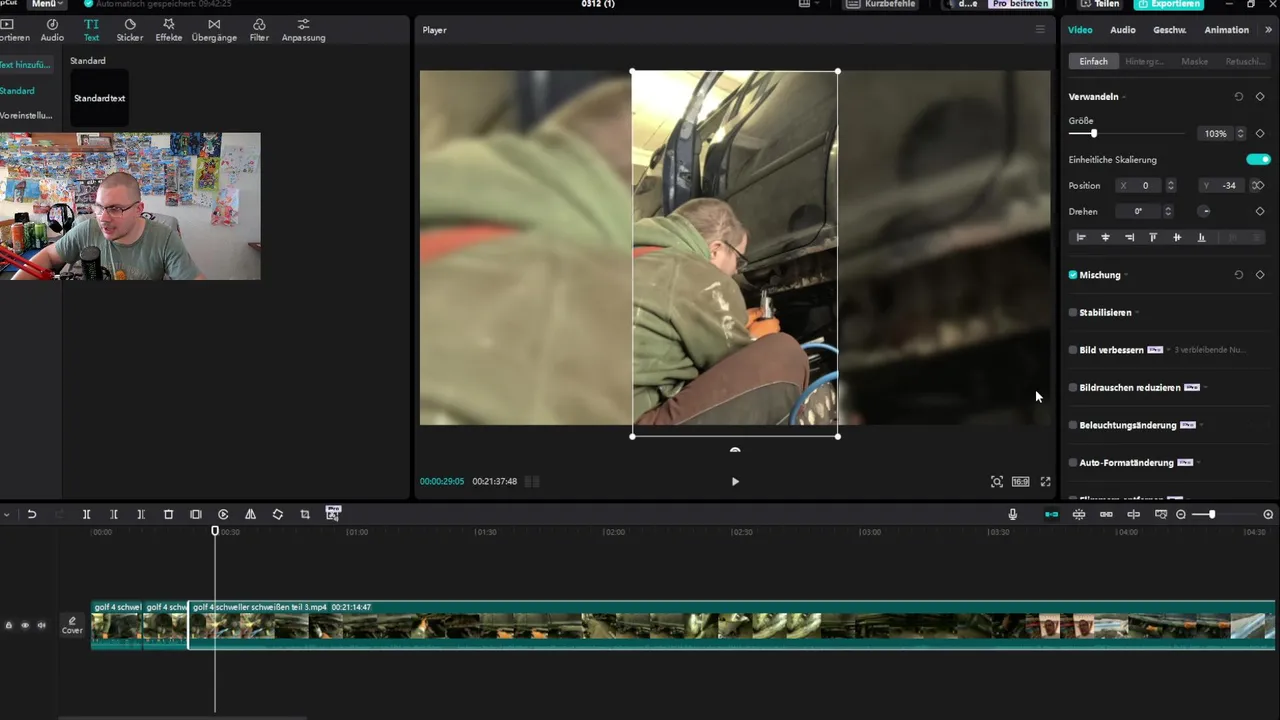The height and width of the screenshot is (720, 1280).
Task: Align clip to left edge
Action: tap(1081, 237)
